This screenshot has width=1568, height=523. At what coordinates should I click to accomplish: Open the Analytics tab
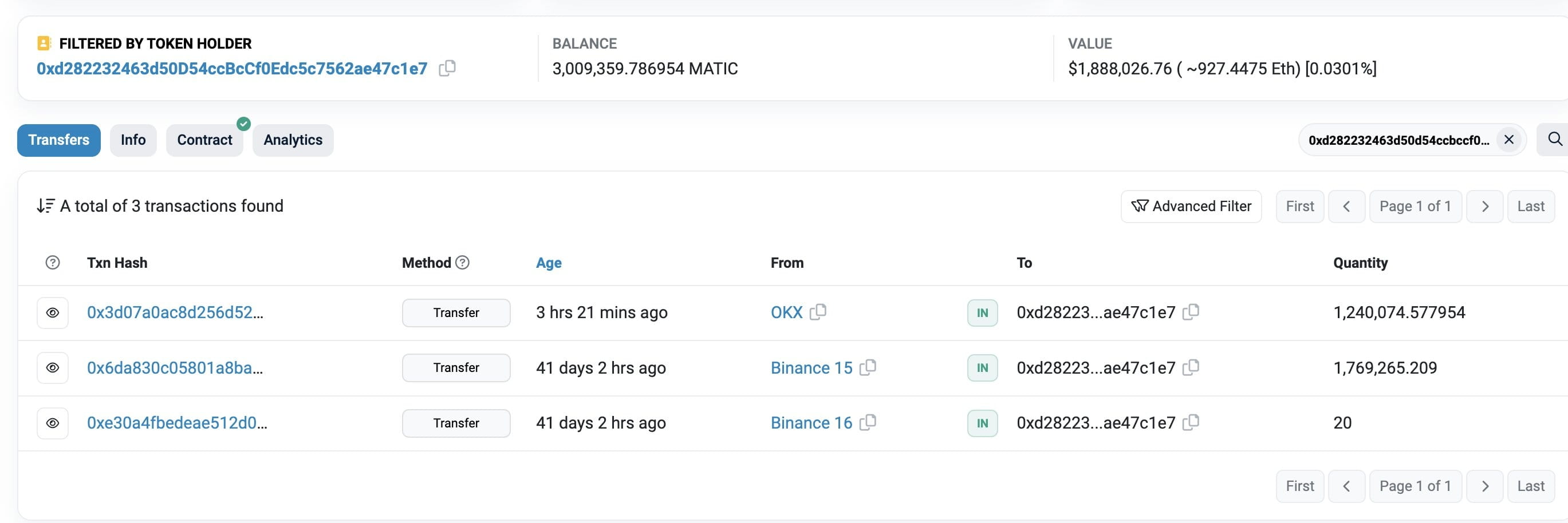pos(293,140)
